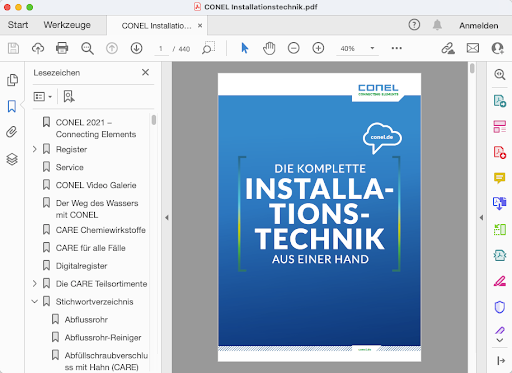This screenshot has height=373, width=512.
Task: Open the Abflussrohr bookmark
Action: (86, 320)
